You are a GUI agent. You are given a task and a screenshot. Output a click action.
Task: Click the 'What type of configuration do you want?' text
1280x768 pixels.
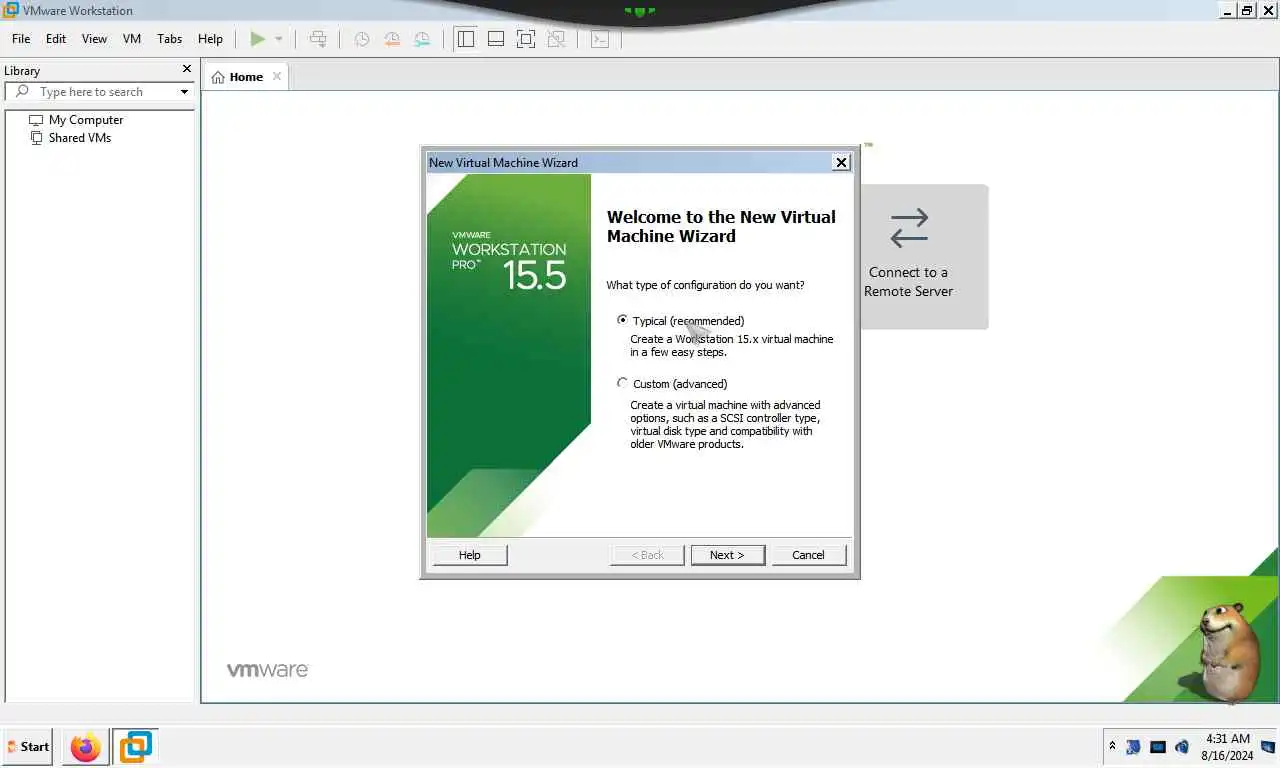(705, 285)
